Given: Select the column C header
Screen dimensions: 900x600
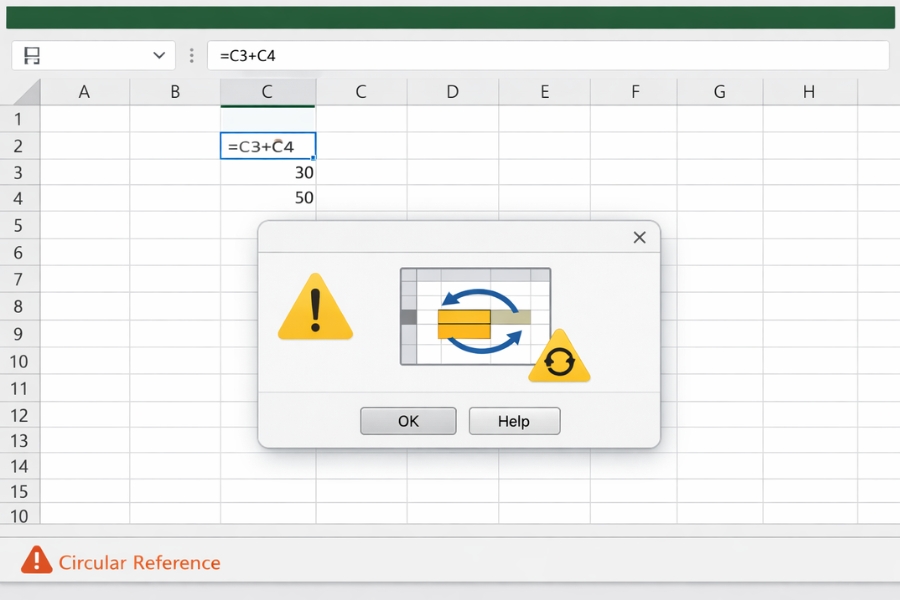Looking at the screenshot, I should [267, 90].
